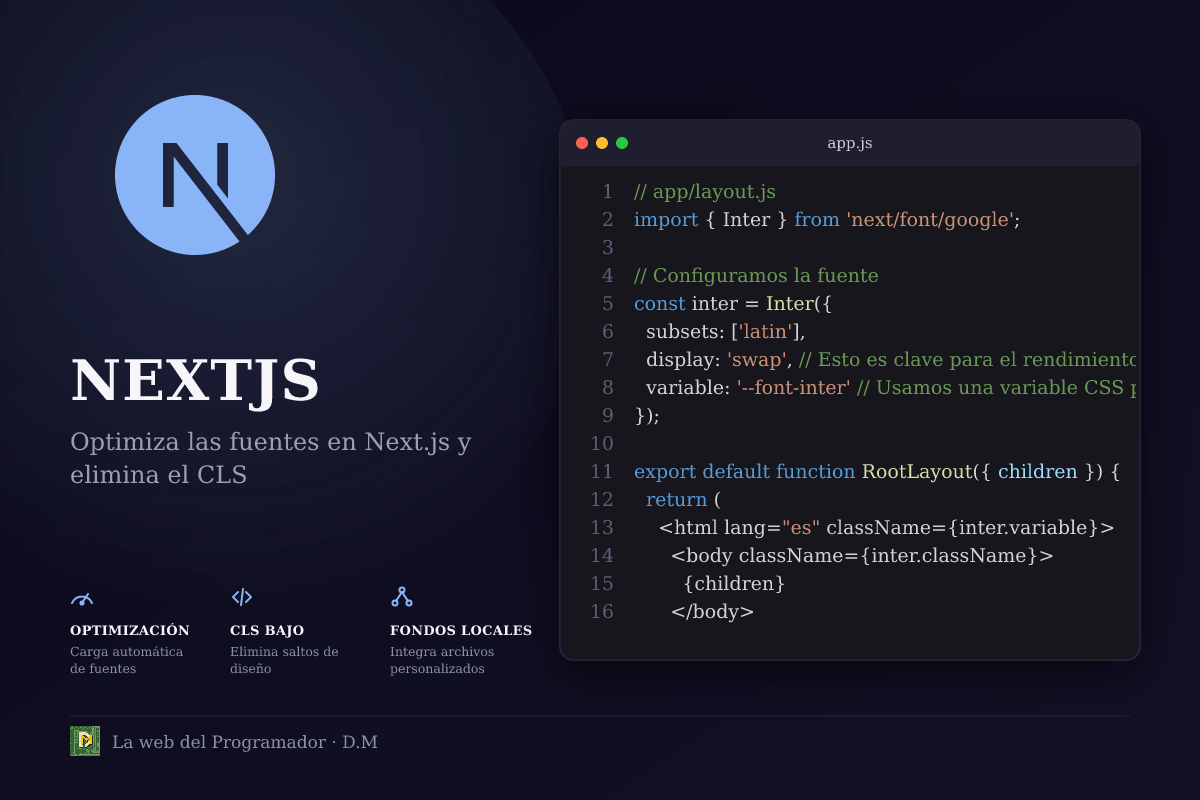Click the branch icon above FONDOS LOCALES
The width and height of the screenshot is (1200, 800).
click(x=402, y=597)
